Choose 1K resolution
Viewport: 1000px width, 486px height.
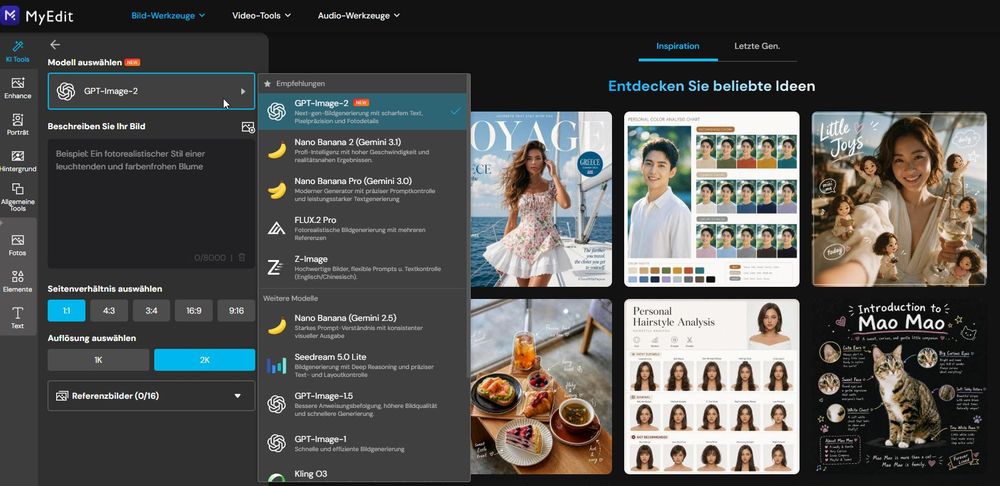coord(98,360)
